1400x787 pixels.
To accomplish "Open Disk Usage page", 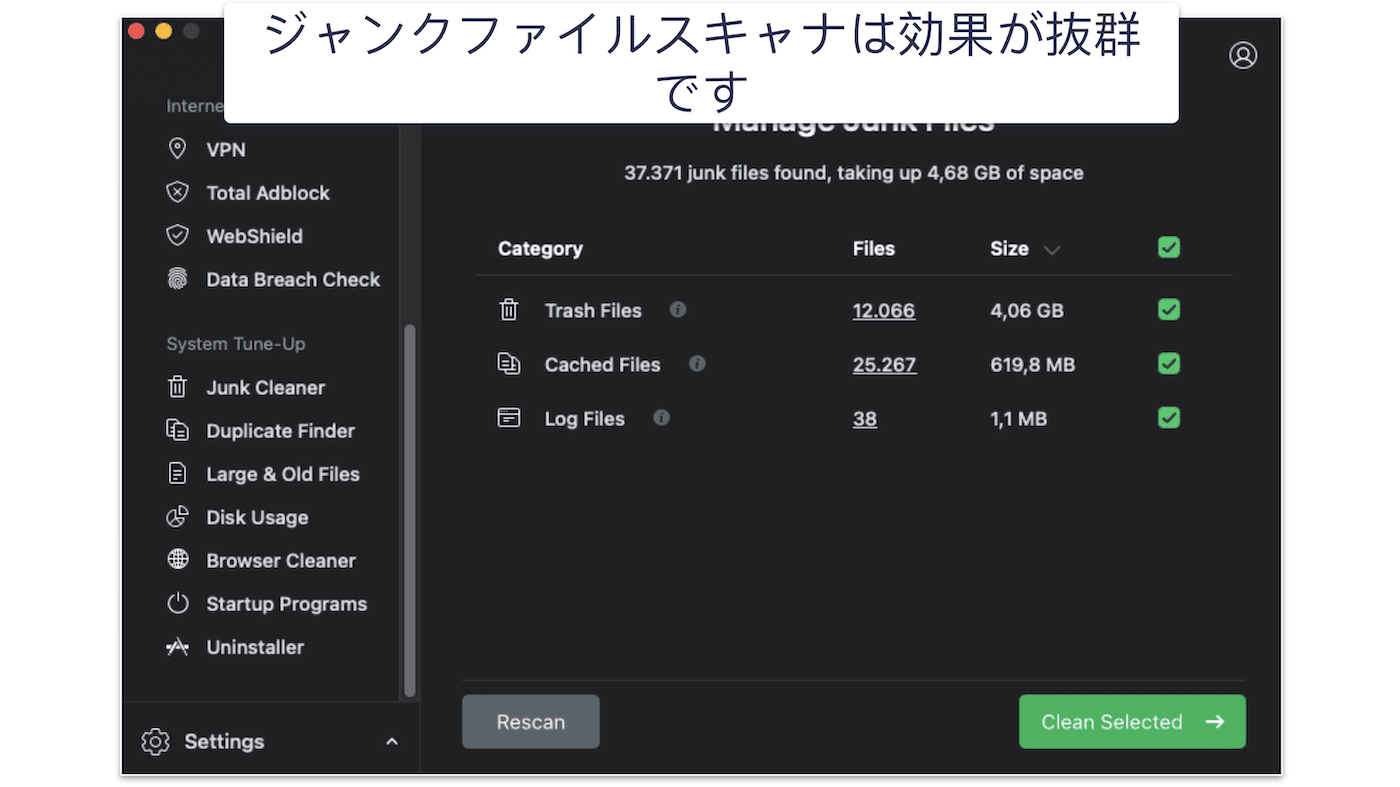I will coord(257,517).
